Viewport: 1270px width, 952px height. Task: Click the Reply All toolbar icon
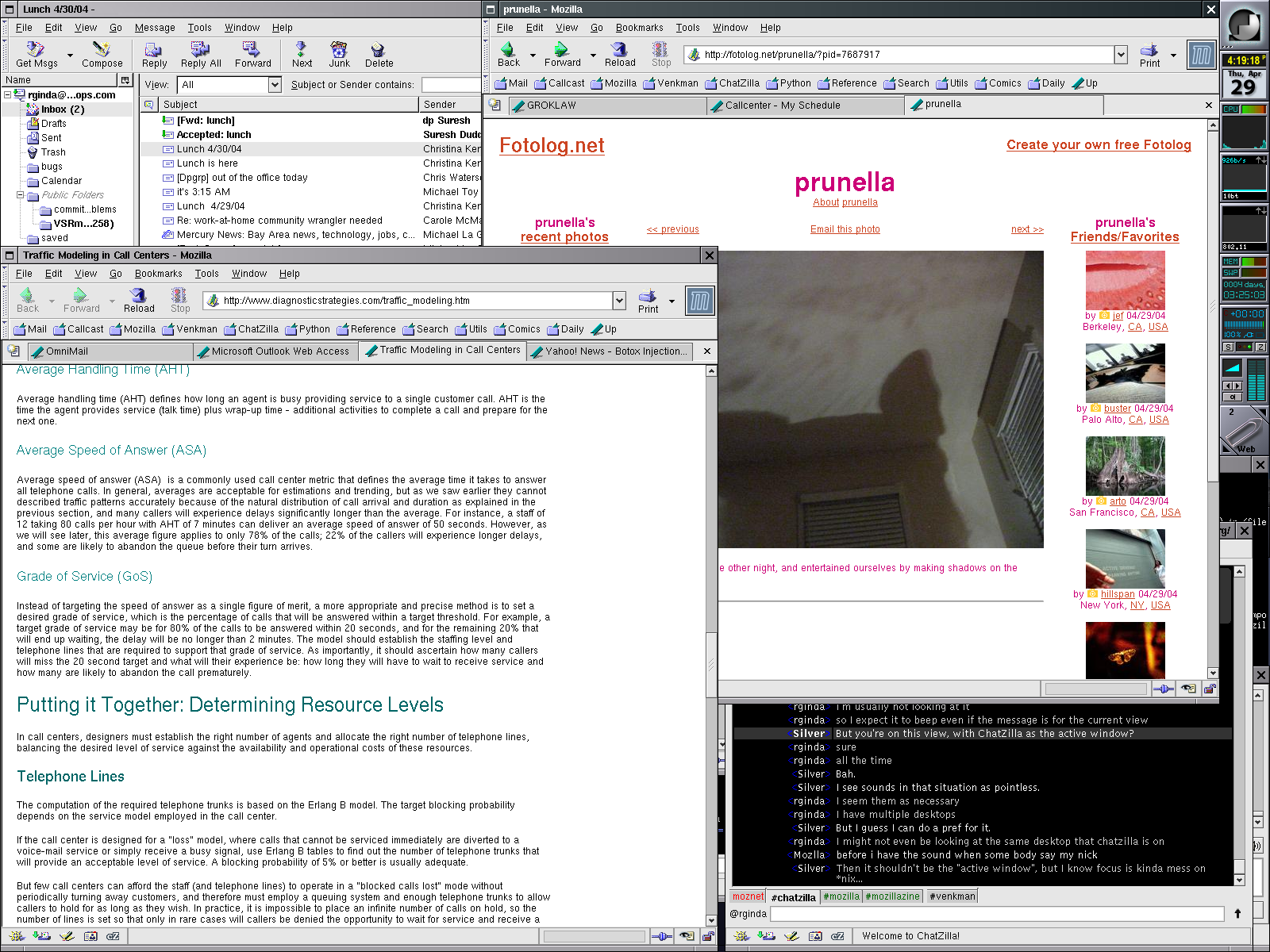(200, 55)
